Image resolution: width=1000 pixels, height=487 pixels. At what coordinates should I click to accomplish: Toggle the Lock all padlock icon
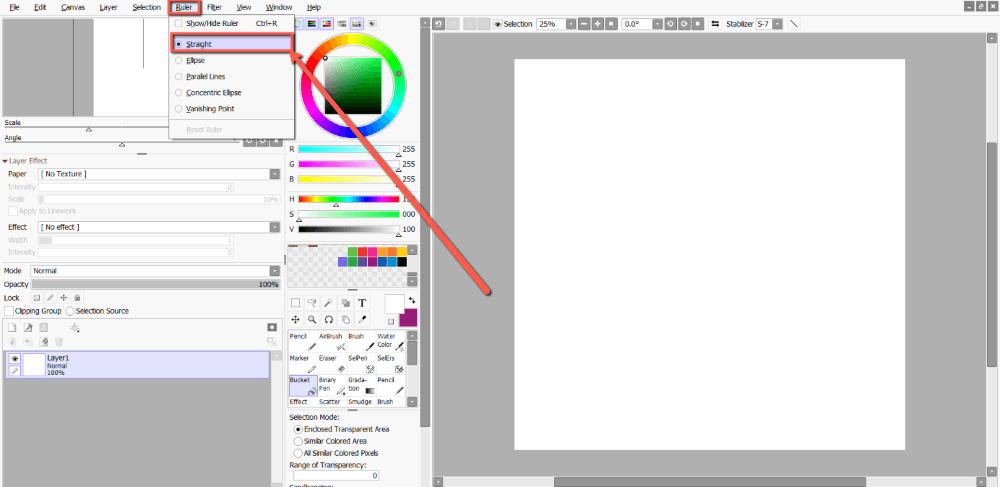(x=77, y=298)
